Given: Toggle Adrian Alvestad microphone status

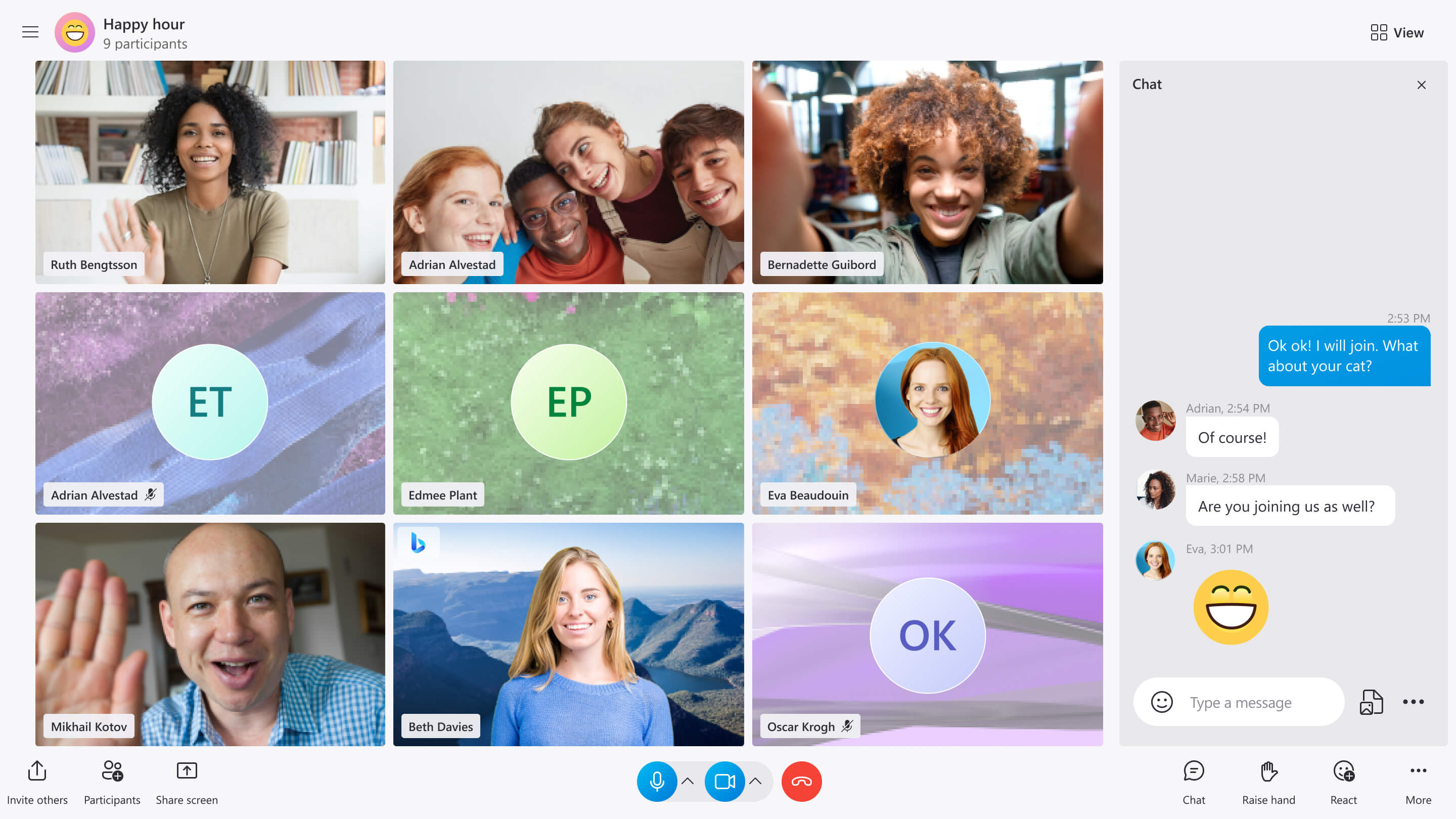Looking at the screenshot, I should [x=153, y=494].
